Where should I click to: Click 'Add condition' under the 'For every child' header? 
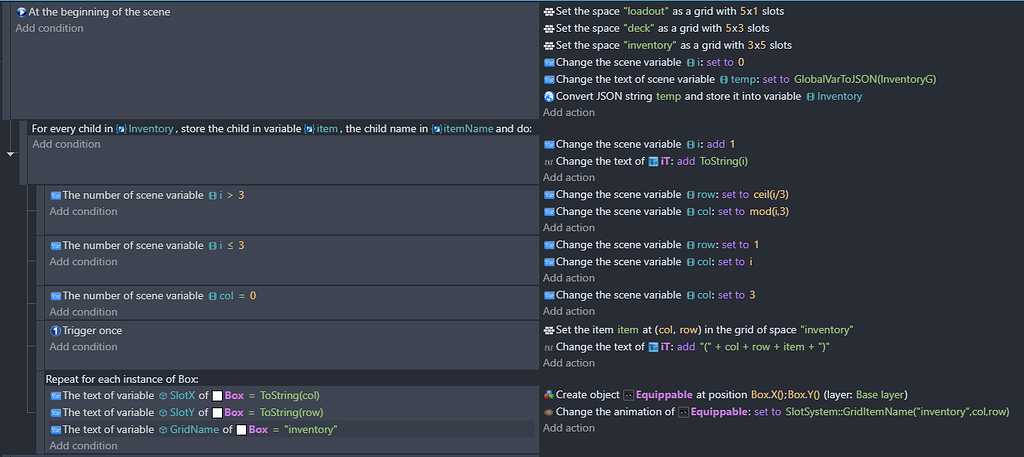tap(67, 144)
